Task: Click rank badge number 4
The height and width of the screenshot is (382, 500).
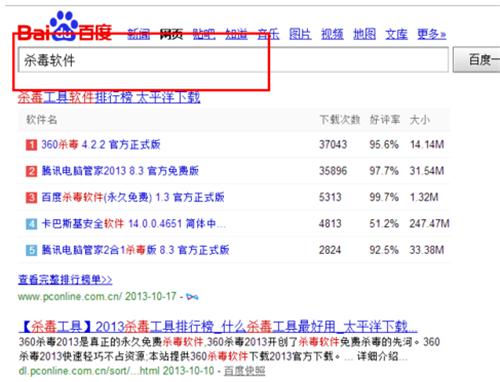Action: pos(31,224)
